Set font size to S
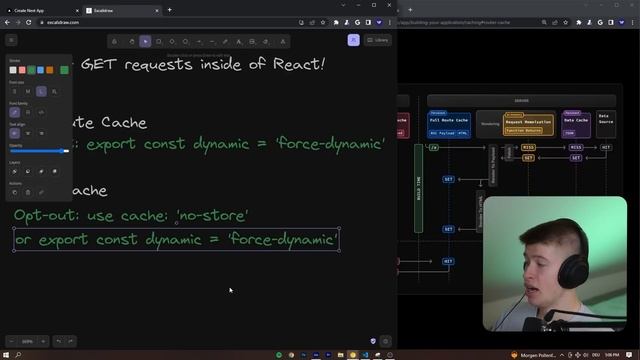640x360 pixels. 14,91
